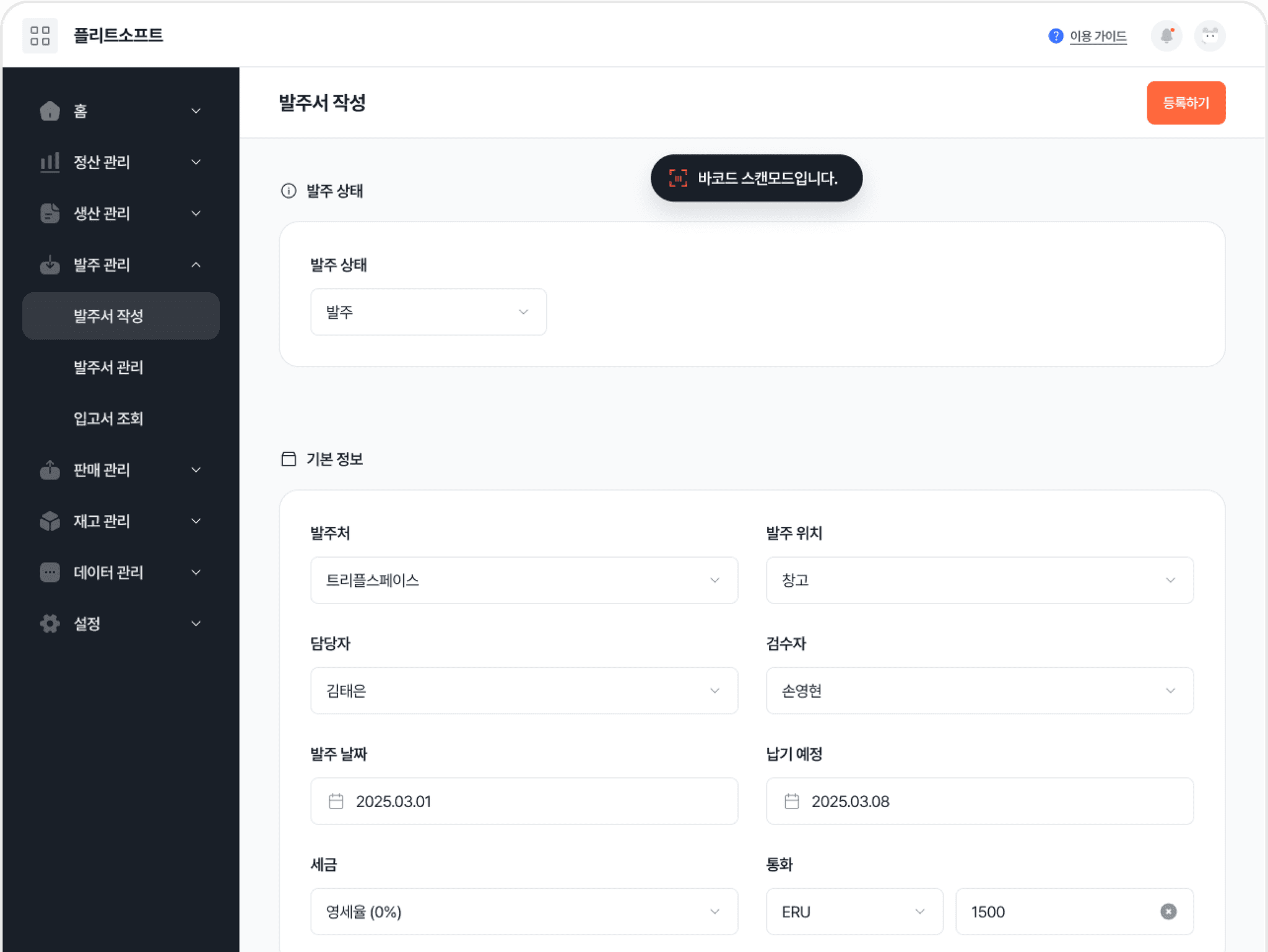
Task: Open the 발주 상태 dropdown showing 발주
Action: click(x=428, y=312)
